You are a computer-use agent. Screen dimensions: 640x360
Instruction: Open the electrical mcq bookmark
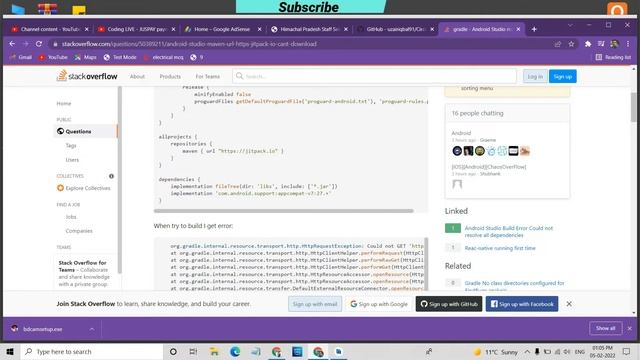(x=164, y=57)
